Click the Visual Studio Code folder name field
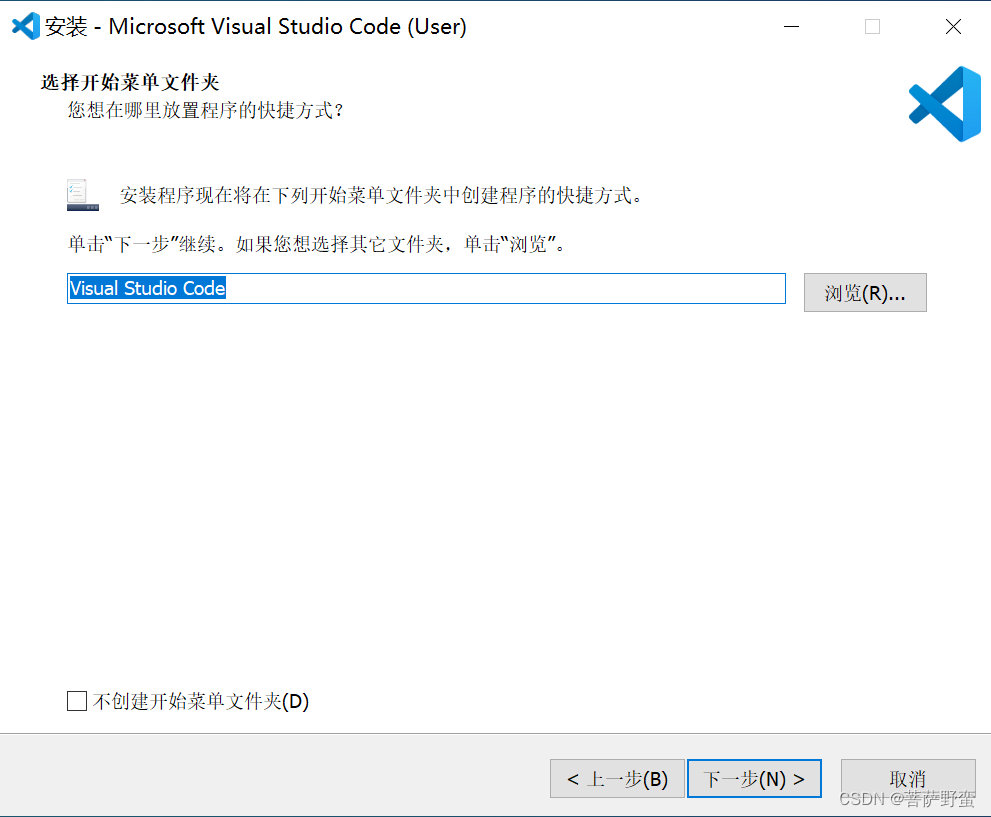Viewport: 991px width, 817px height. click(426, 289)
